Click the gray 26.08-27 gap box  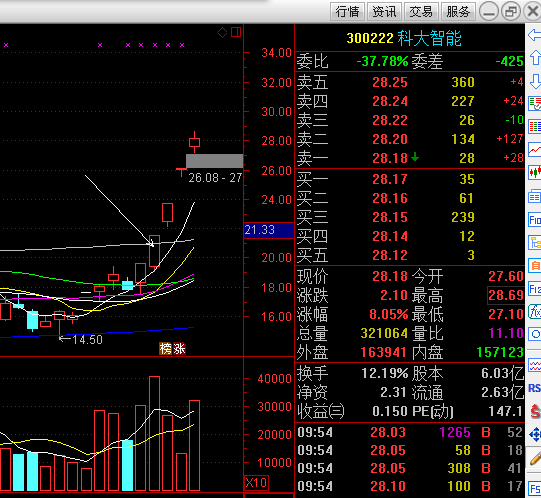pos(215,161)
